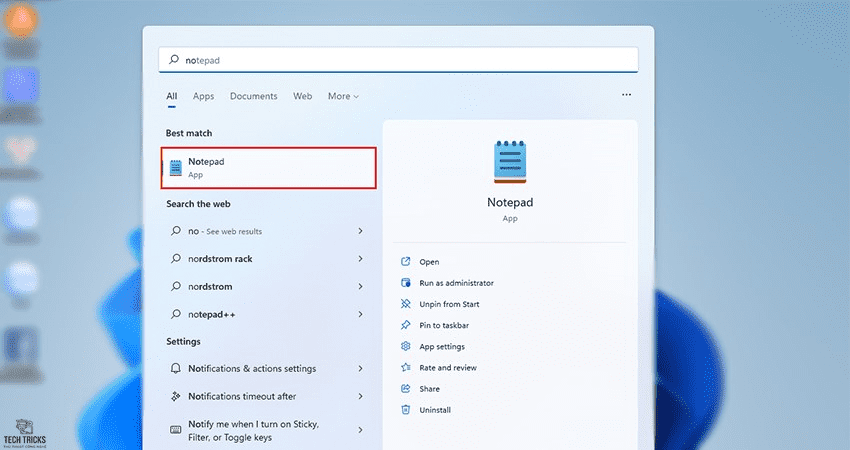Screen dimensions: 850x450
Task: Click the Open icon in preview pane
Action: pos(405,261)
